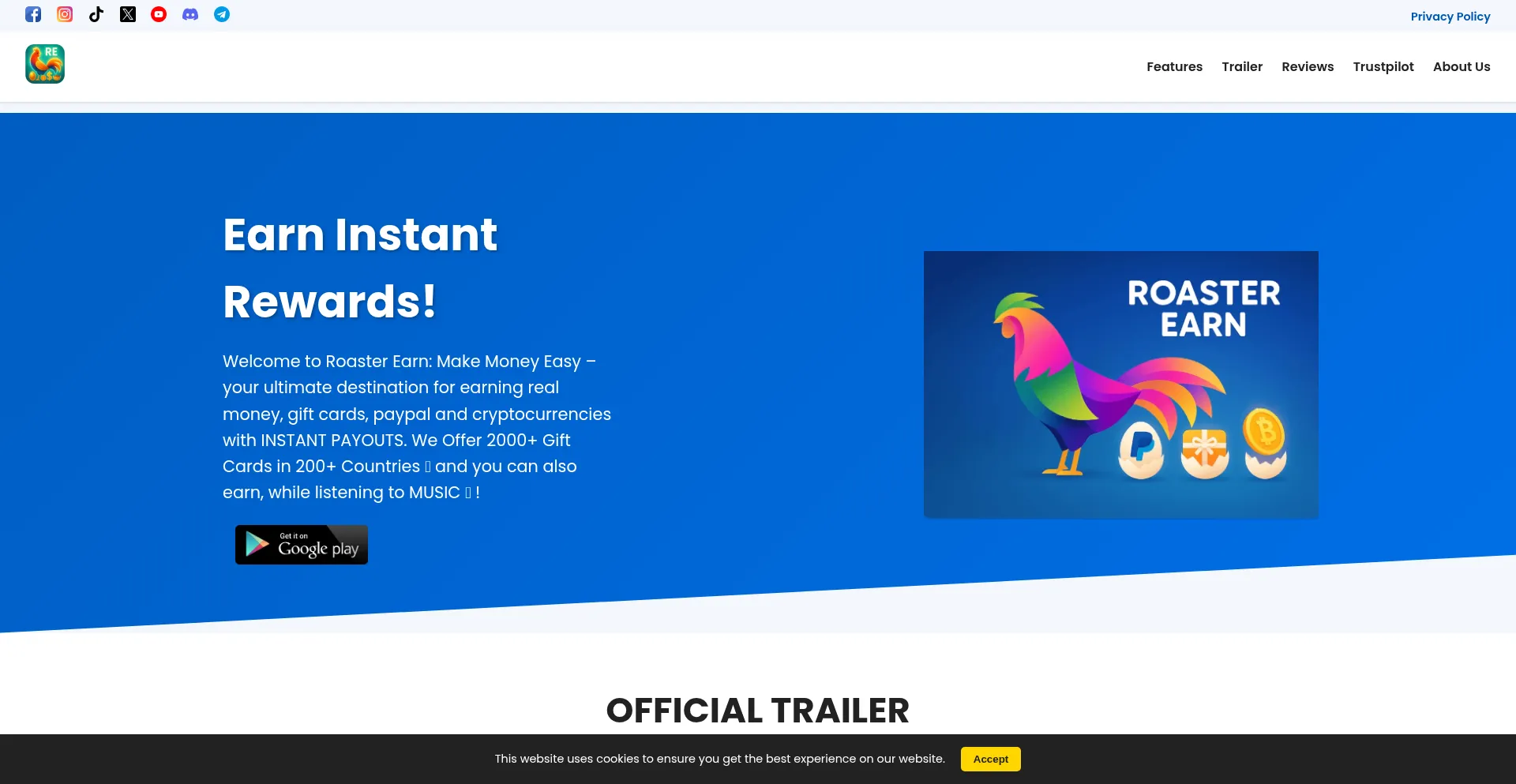Open the Facebook social link
Image resolution: width=1516 pixels, height=784 pixels.
pos(33,14)
